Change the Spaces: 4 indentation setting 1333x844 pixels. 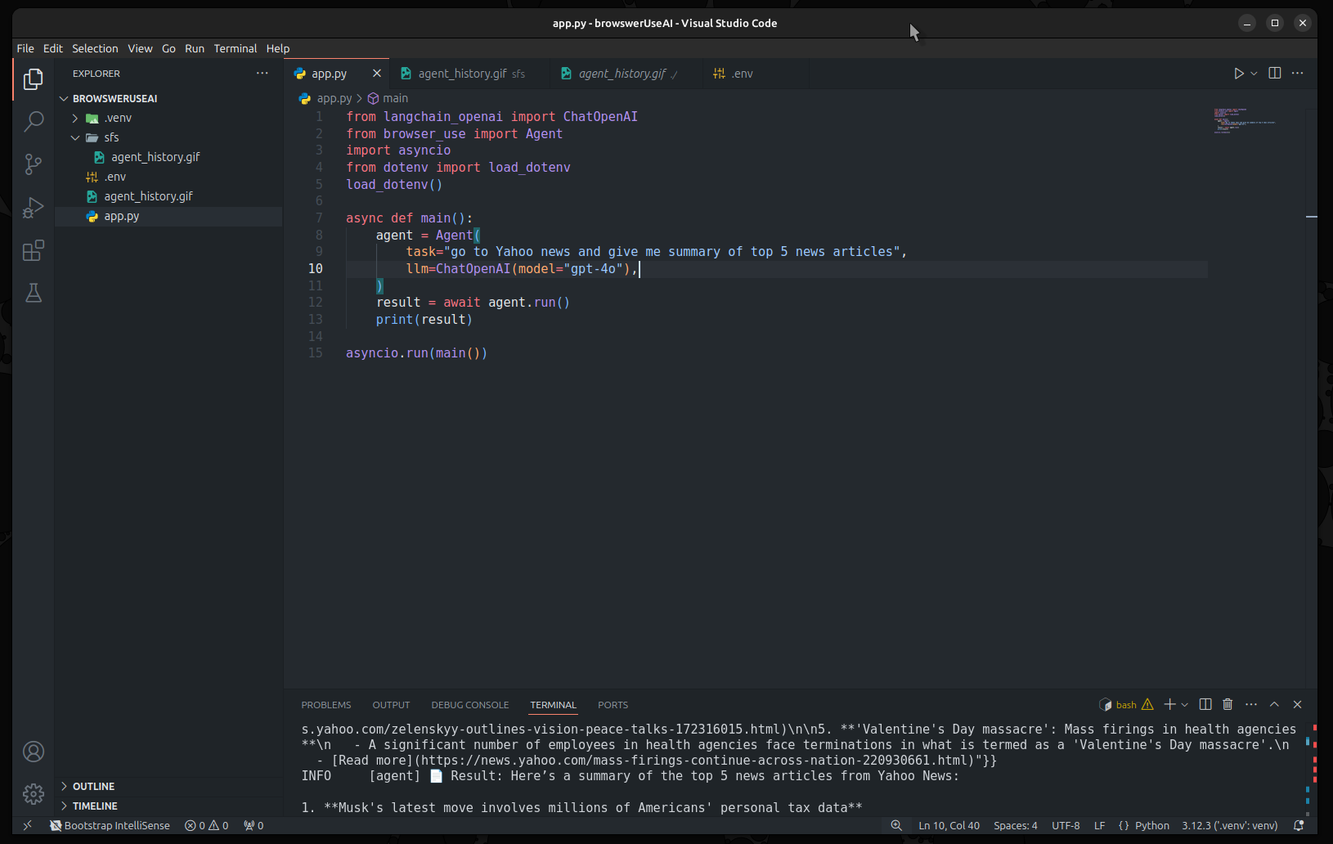pos(1015,826)
